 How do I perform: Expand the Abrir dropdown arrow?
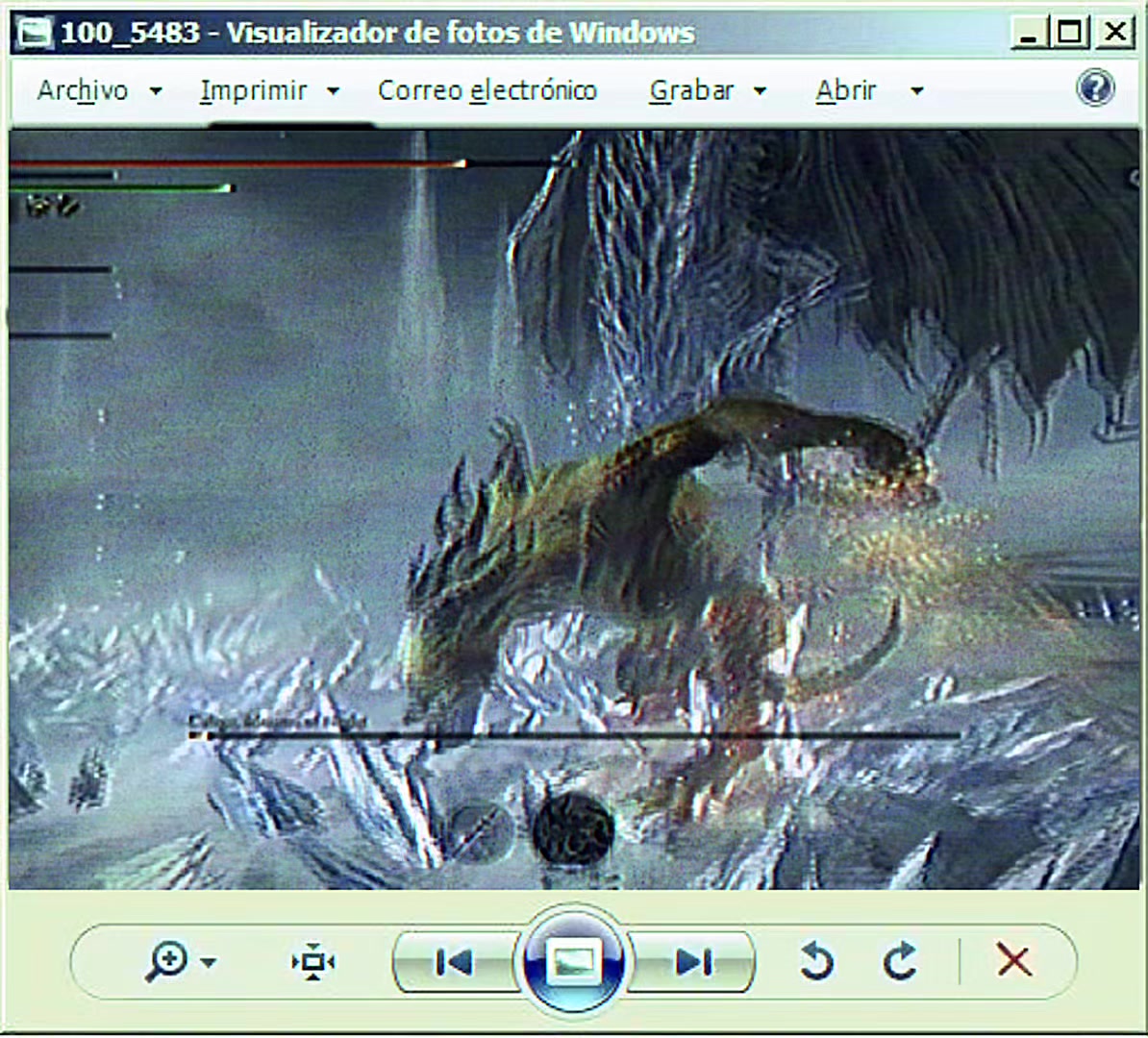pos(916,91)
